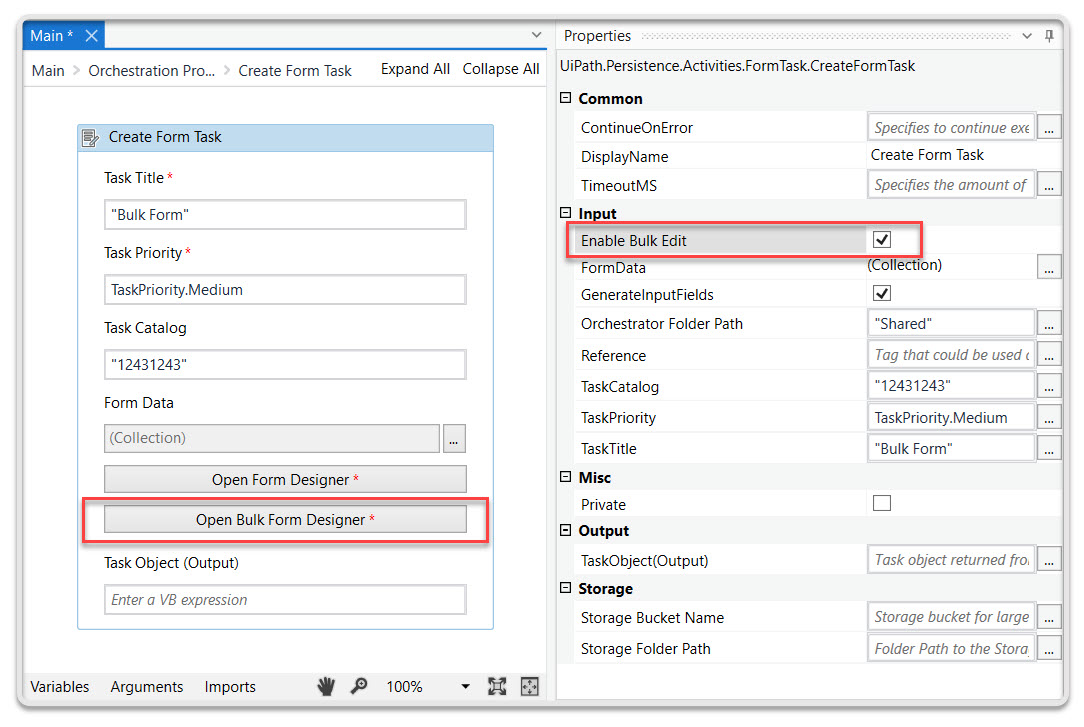The width and height of the screenshot is (1084, 727).
Task: Collapse the Common properties section
Action: 566,98
